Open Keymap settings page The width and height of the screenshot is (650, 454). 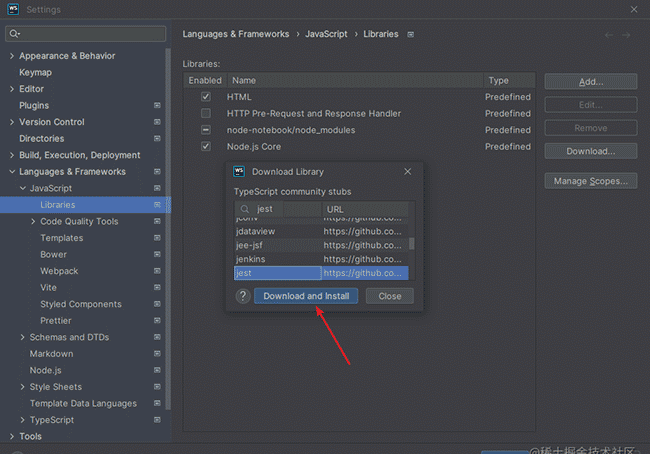35,72
